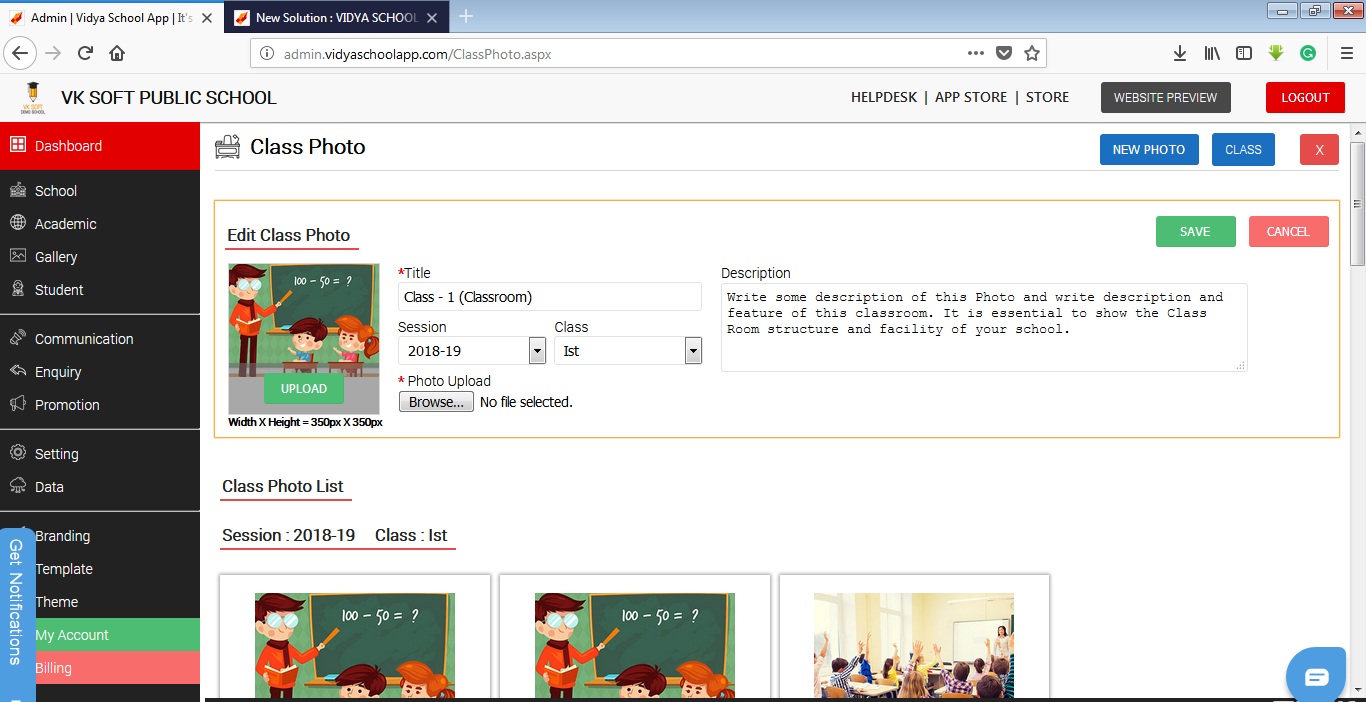The height and width of the screenshot is (702, 1366).
Task: Bookmark this page with star icon
Action: point(1032,53)
